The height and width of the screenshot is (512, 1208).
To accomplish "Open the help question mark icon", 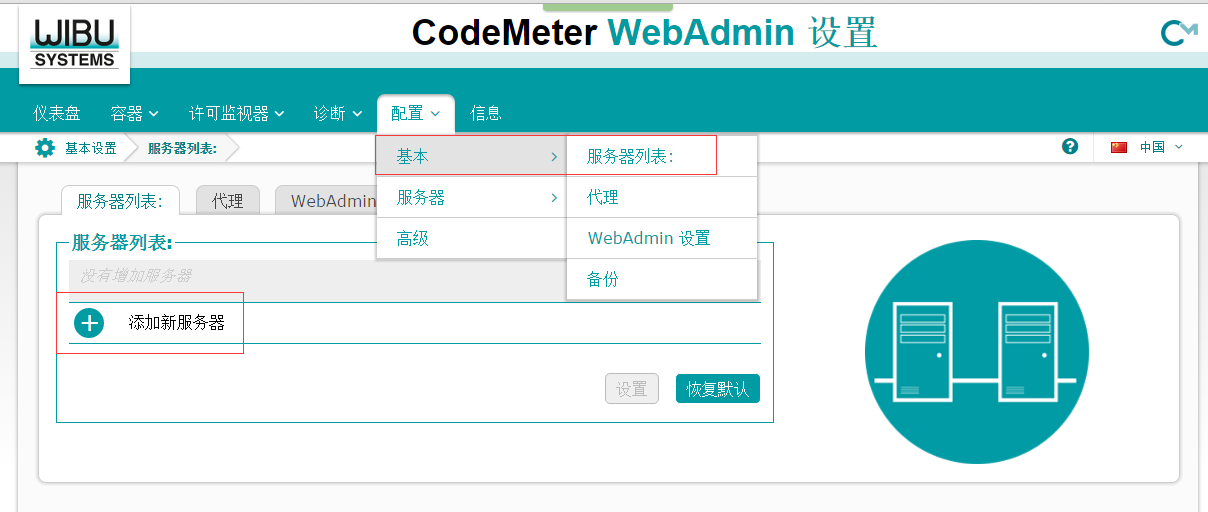I will click(x=1070, y=147).
